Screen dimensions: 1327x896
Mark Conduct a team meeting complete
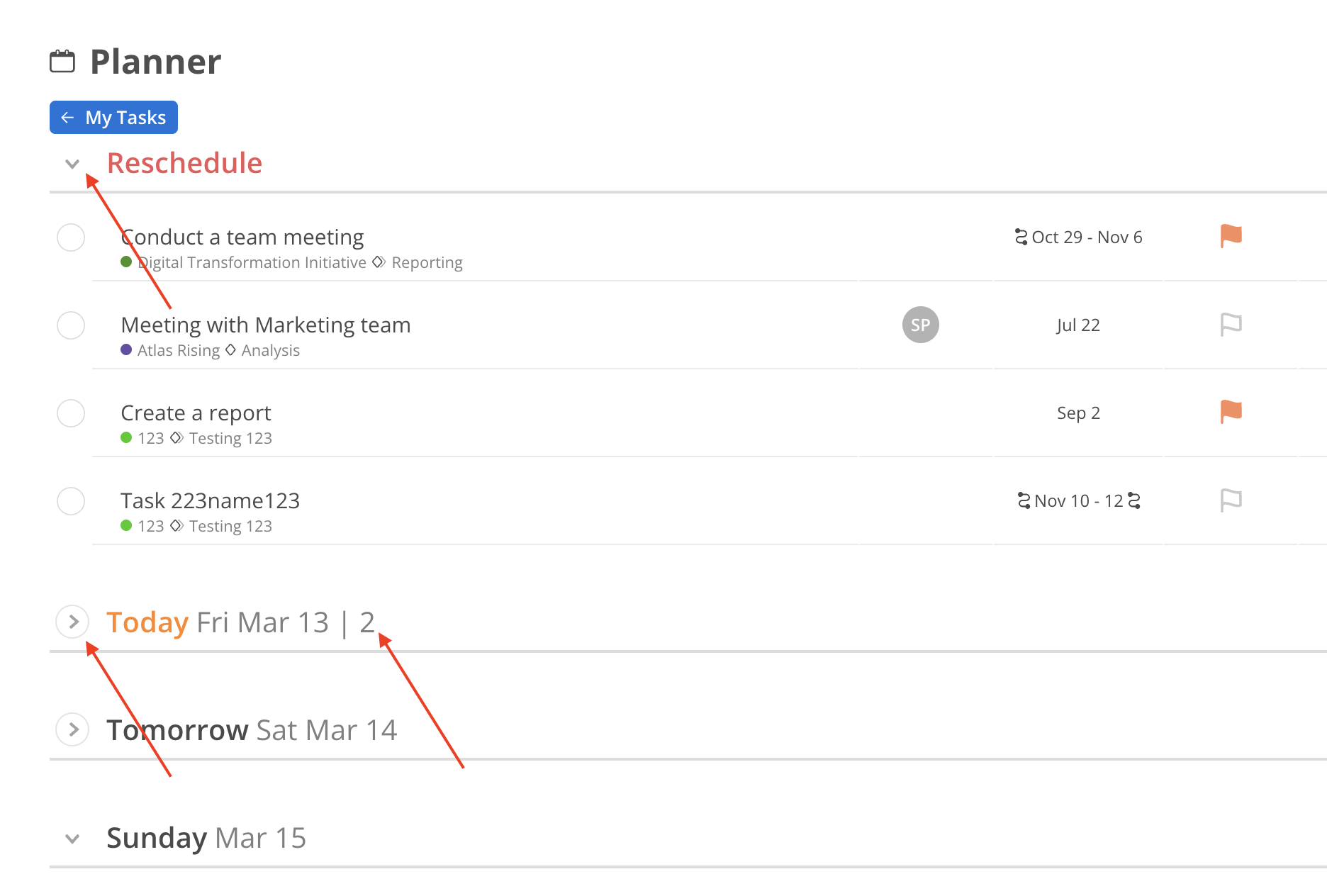71,237
